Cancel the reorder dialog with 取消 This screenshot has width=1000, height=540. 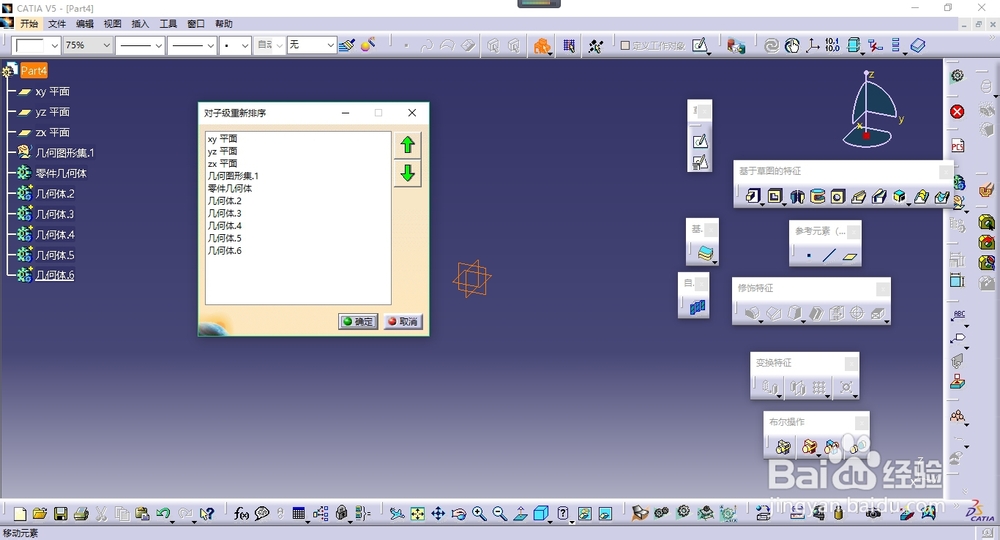[403, 321]
